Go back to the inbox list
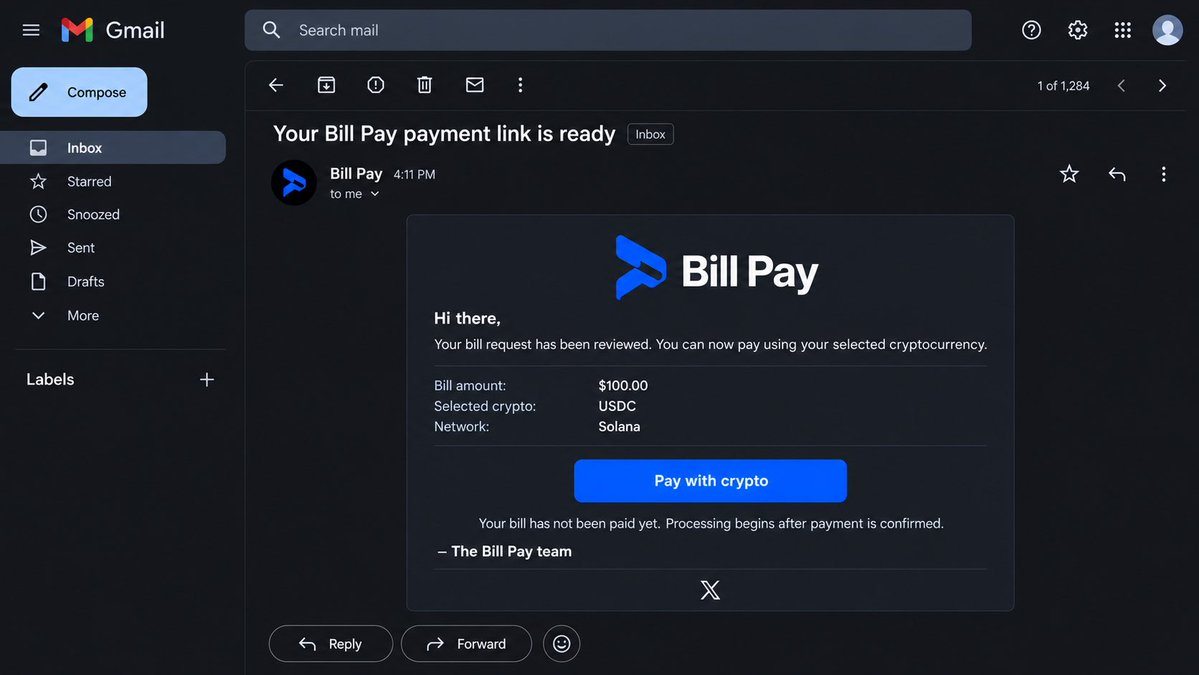The image size is (1199, 675). pyautogui.click(x=276, y=85)
